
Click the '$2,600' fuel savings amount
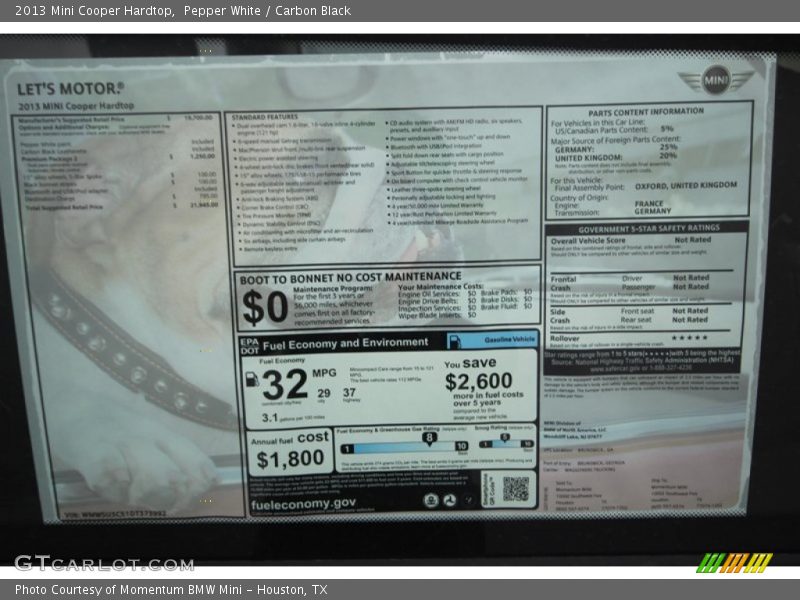[x=479, y=381]
